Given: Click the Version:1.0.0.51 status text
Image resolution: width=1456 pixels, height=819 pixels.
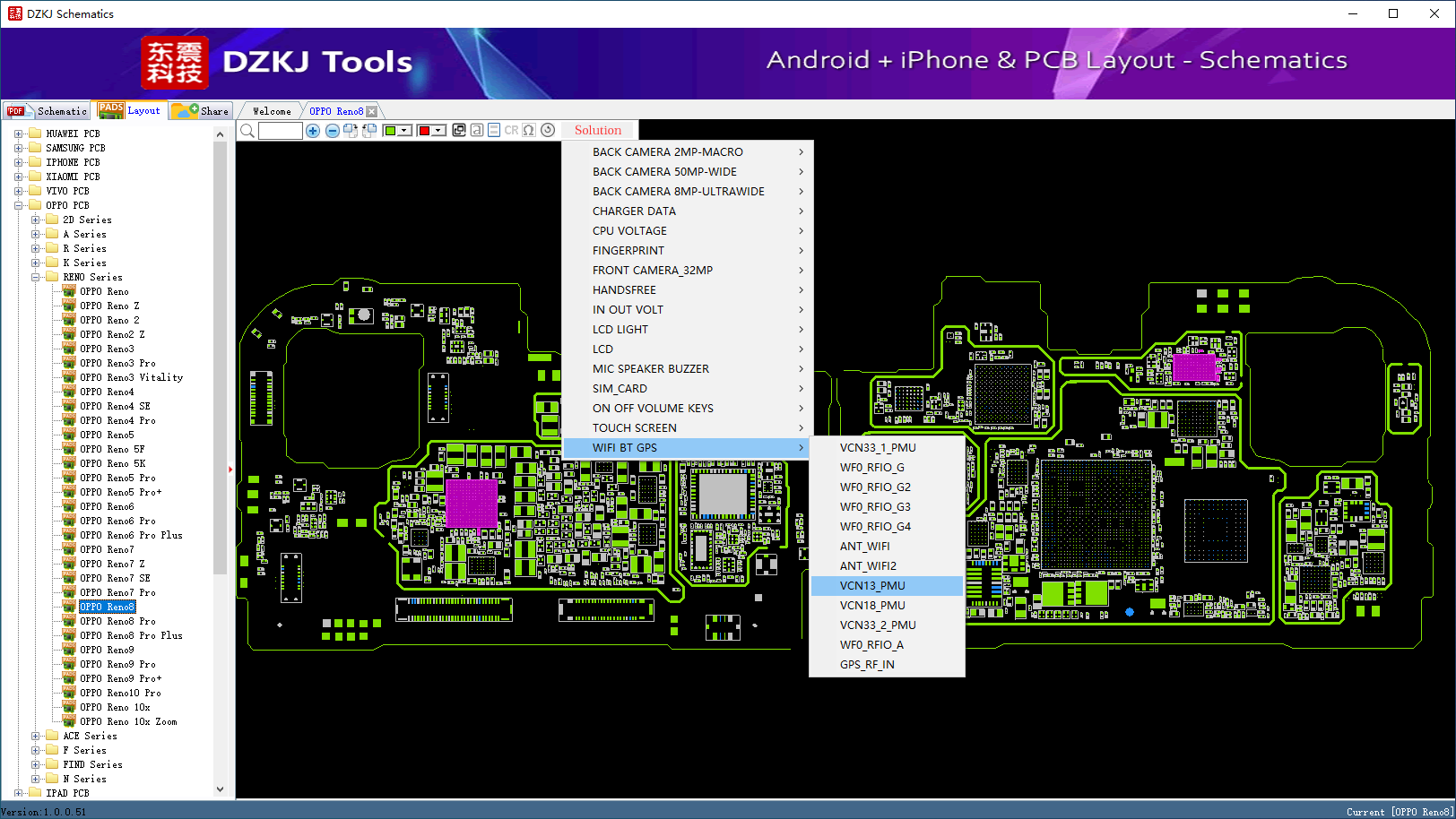Looking at the screenshot, I should coord(44,812).
